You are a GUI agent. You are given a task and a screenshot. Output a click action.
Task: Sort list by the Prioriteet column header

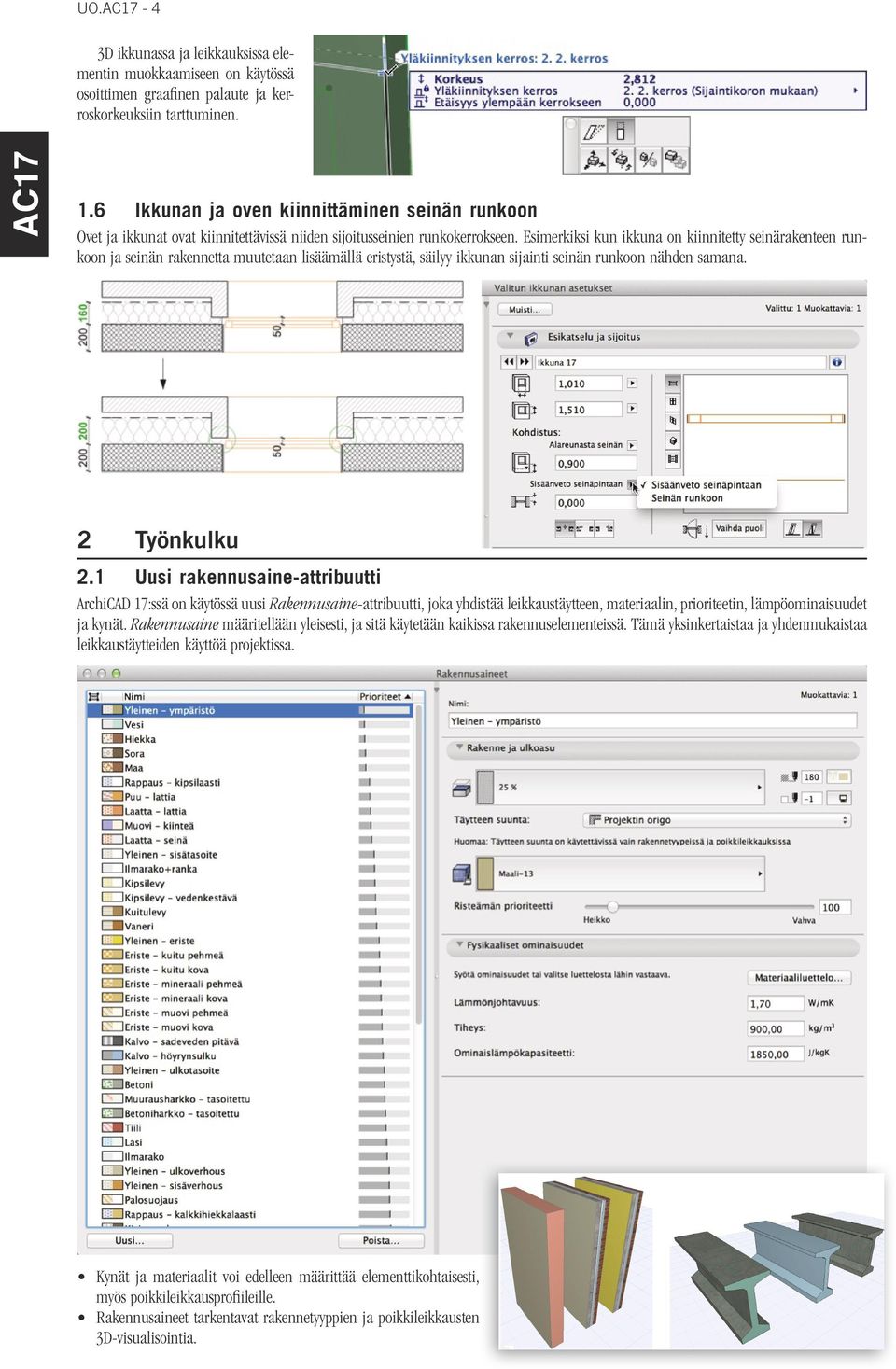(385, 697)
